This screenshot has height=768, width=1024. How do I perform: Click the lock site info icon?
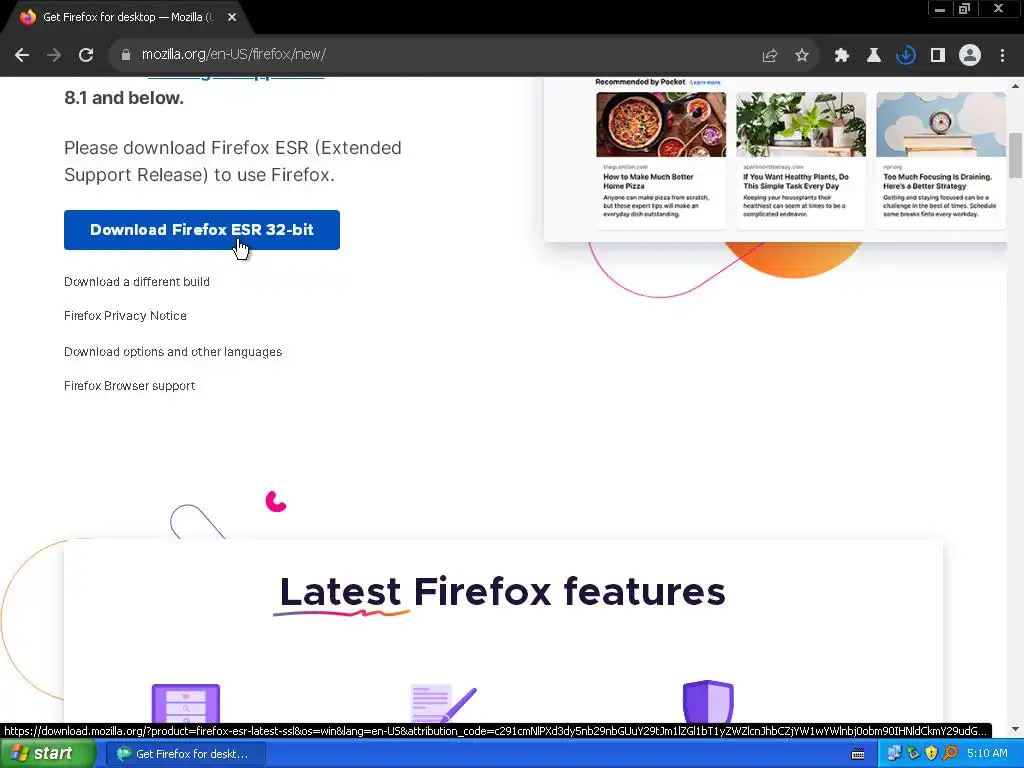(x=125, y=55)
